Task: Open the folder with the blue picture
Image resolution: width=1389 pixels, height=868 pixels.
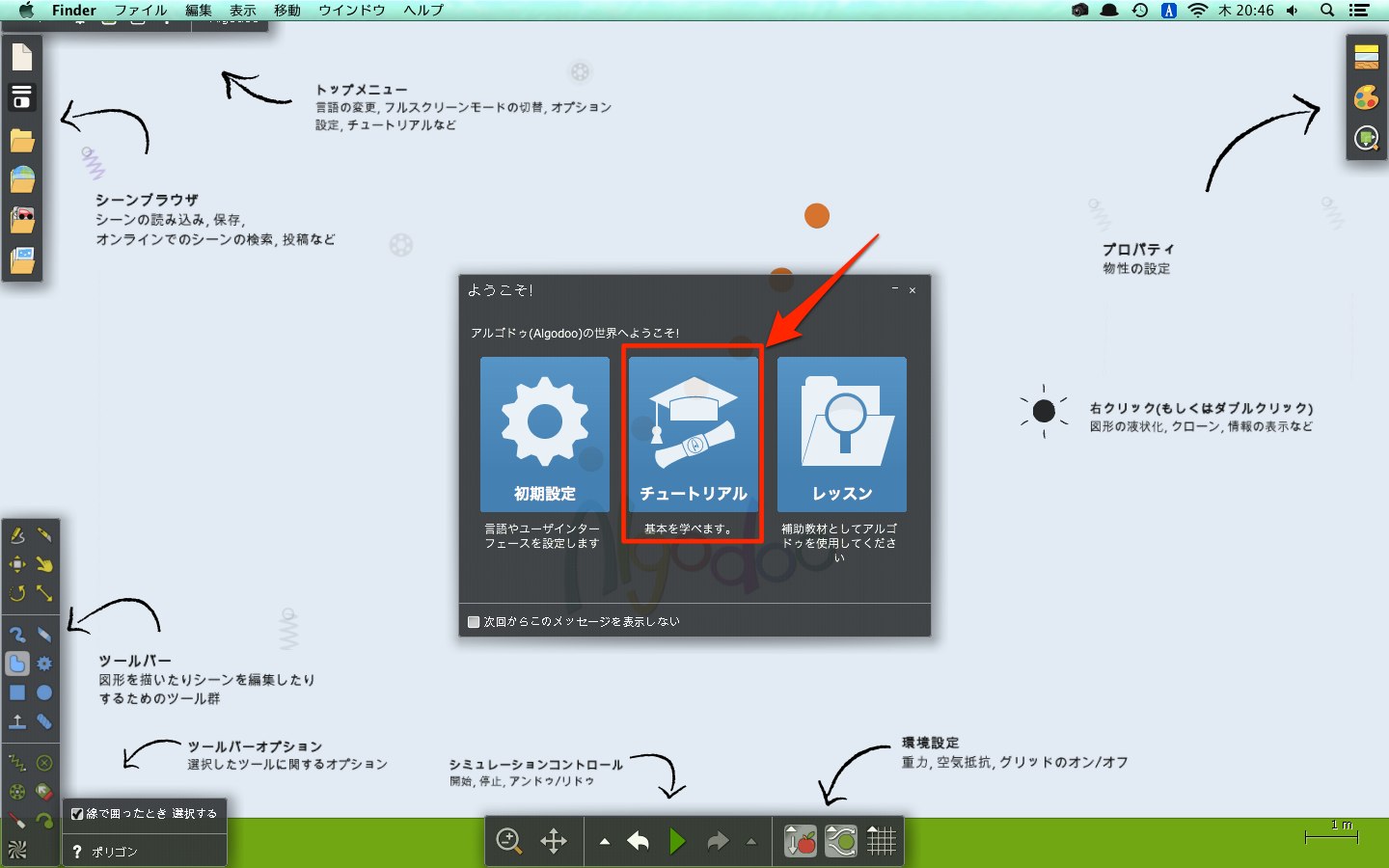Action: tap(22, 260)
